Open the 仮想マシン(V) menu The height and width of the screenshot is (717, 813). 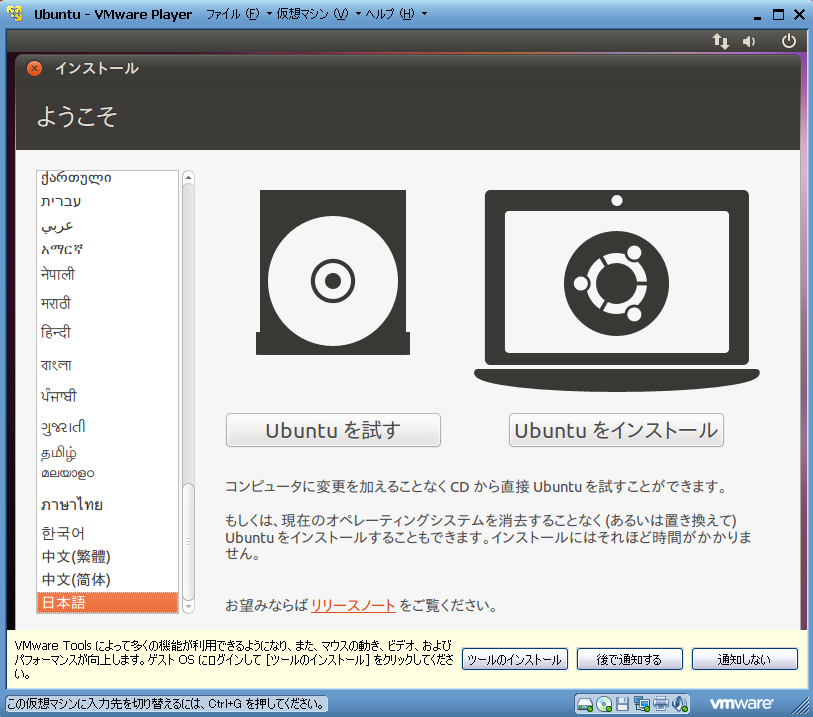tap(318, 14)
